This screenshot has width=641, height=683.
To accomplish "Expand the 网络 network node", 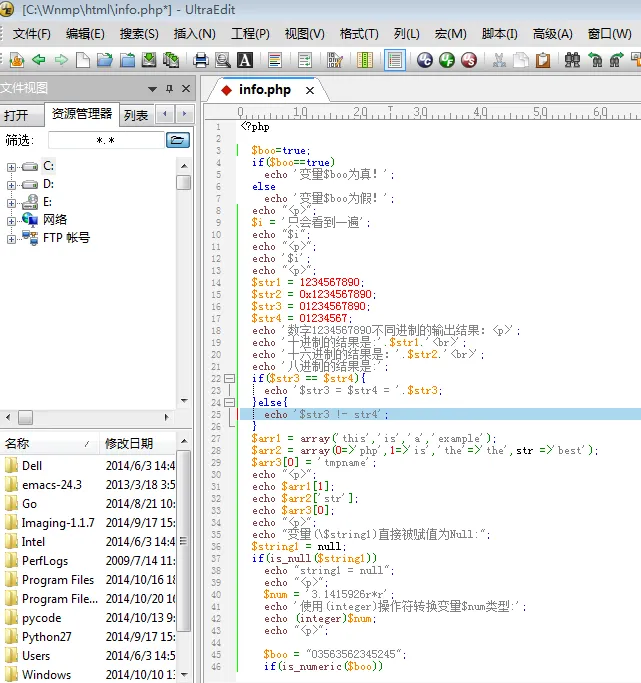I will [11, 221].
